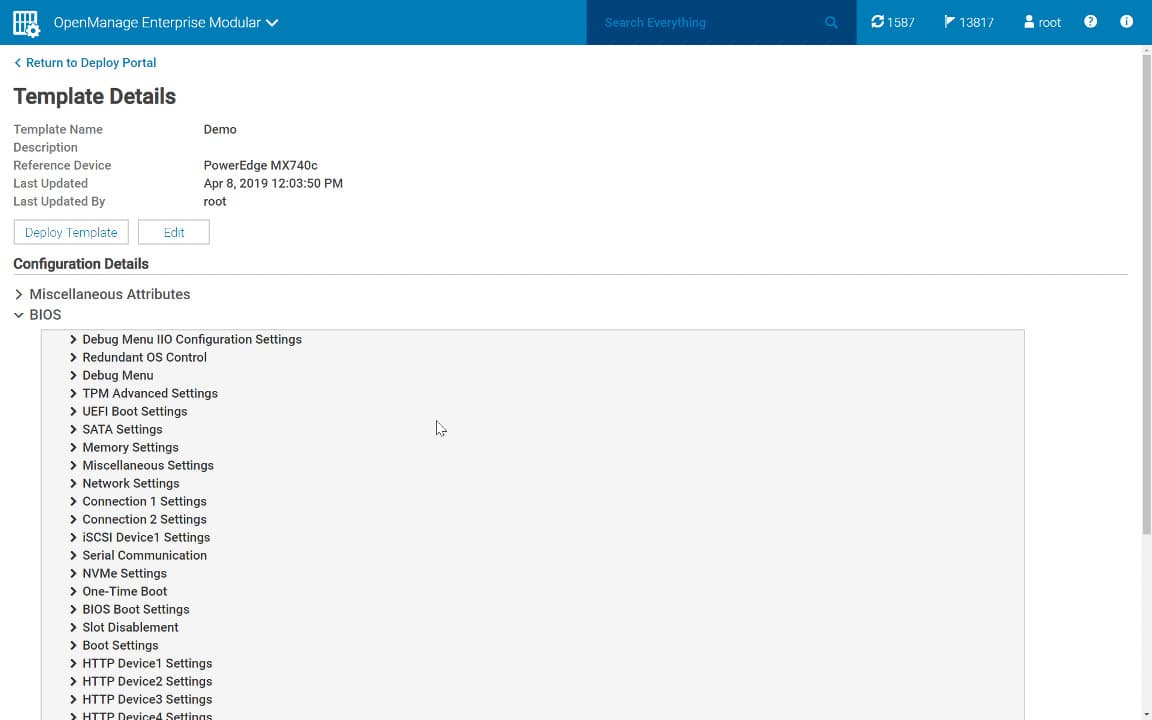Click the search magnifier icon

click(x=831, y=23)
